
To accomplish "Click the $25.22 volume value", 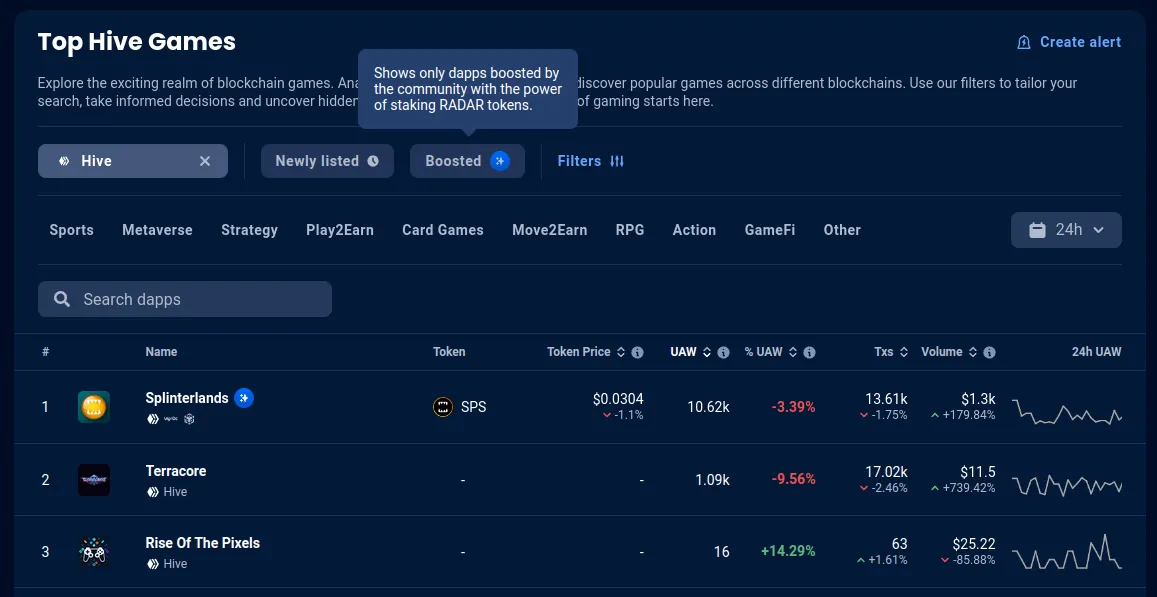I will pyautogui.click(x=974, y=545).
